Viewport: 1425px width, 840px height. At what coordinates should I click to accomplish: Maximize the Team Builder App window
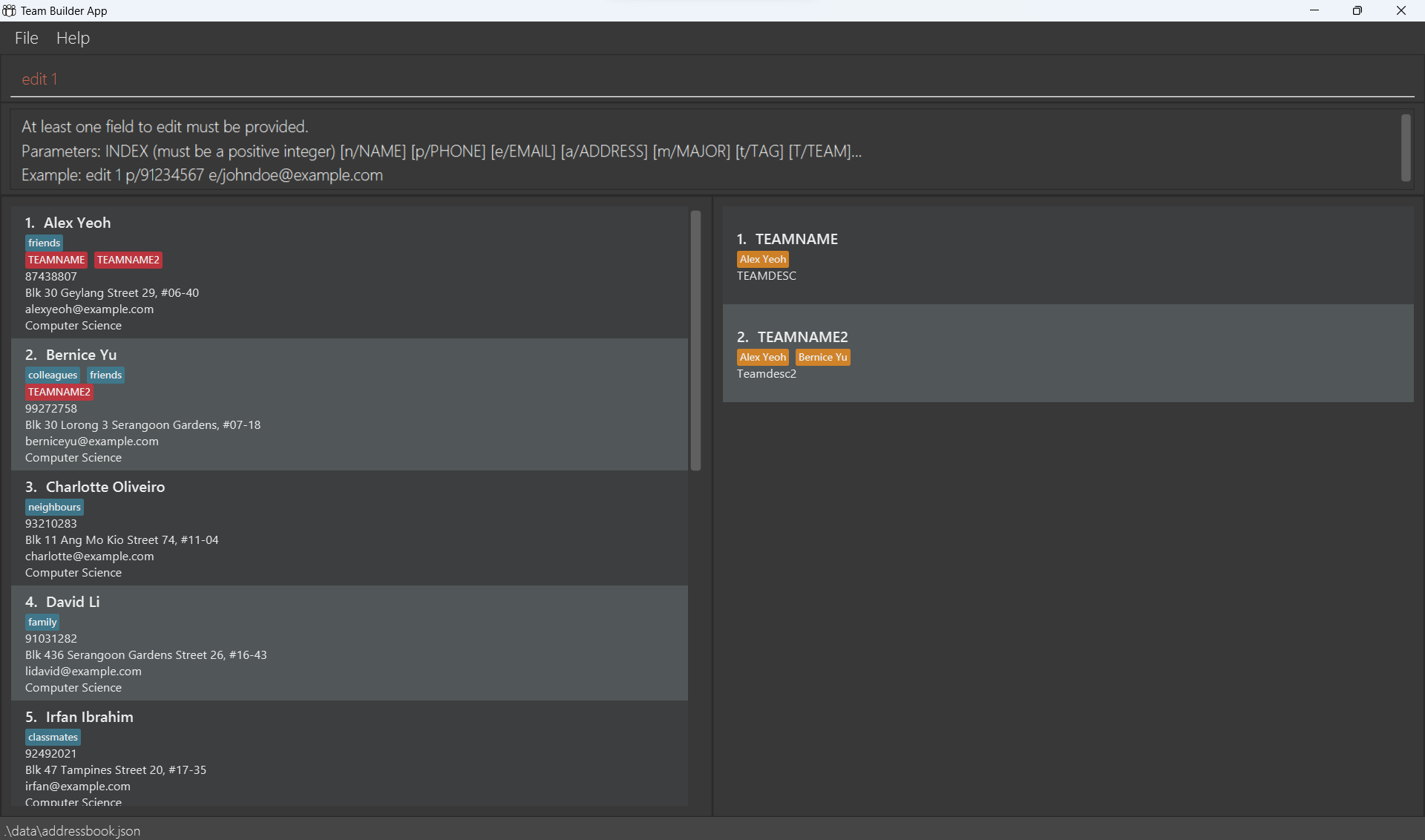(x=1357, y=10)
